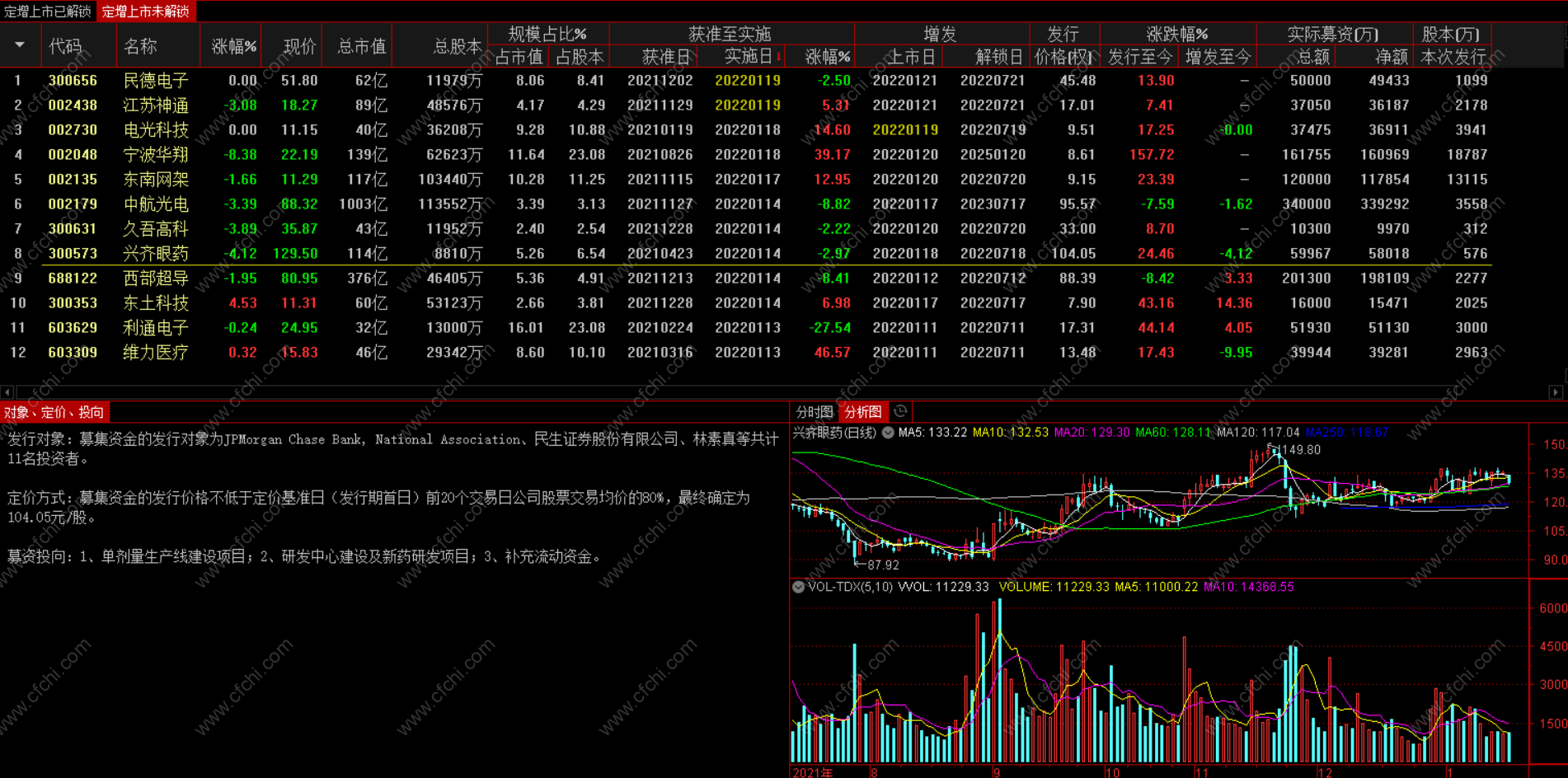Viewport: 1568px width, 778px height.
Task: Click stock code 688122
Action: [x=73, y=279]
